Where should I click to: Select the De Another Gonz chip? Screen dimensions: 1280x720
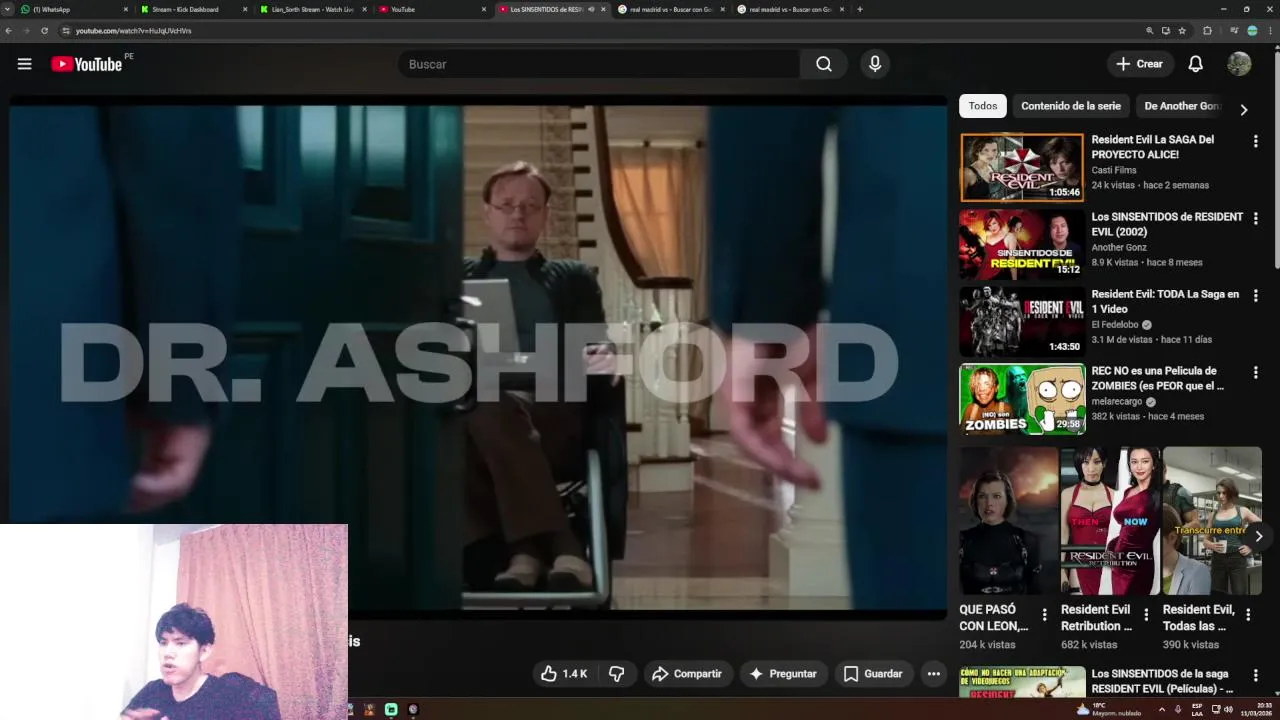tap(1181, 106)
